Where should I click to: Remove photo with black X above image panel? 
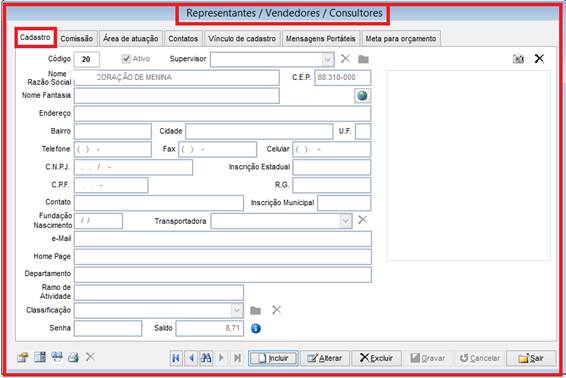pyautogui.click(x=539, y=58)
